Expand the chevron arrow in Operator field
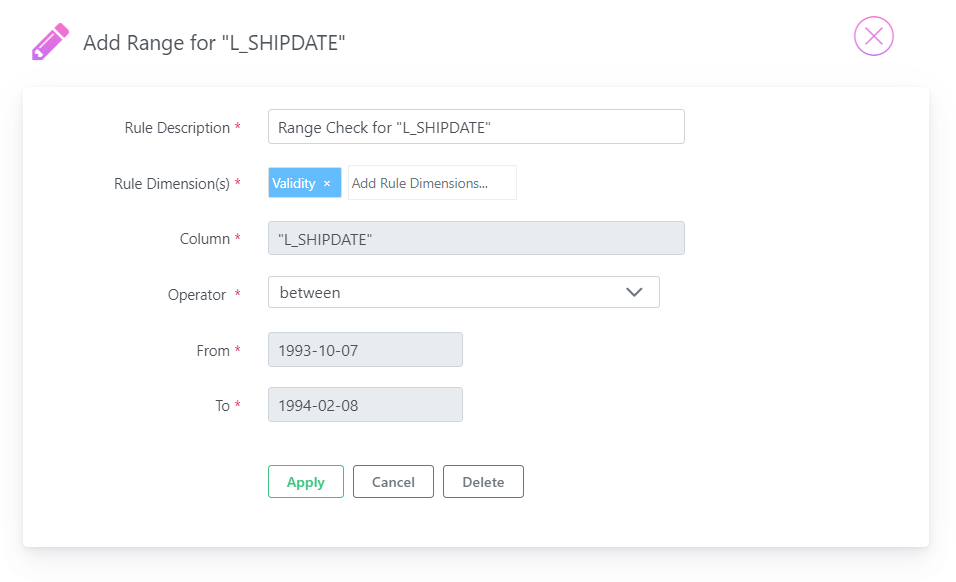Viewport: 956px width, 582px height. pyautogui.click(x=634, y=293)
